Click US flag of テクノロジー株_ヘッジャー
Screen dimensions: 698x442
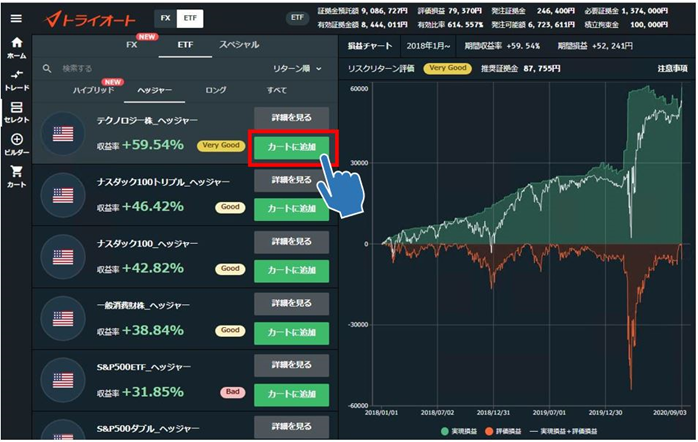63,134
